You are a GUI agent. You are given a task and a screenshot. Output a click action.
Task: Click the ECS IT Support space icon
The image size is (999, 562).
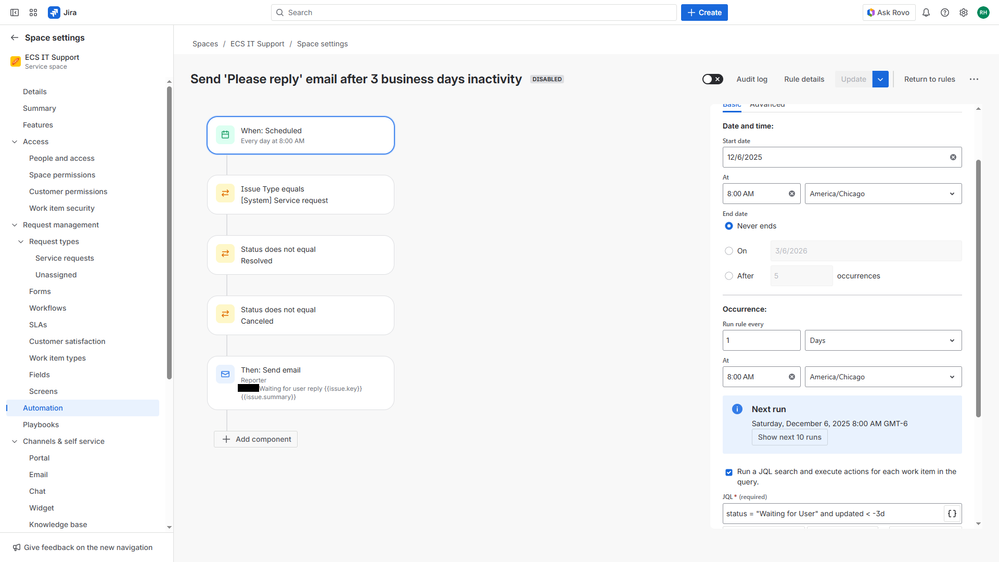coord(15,61)
